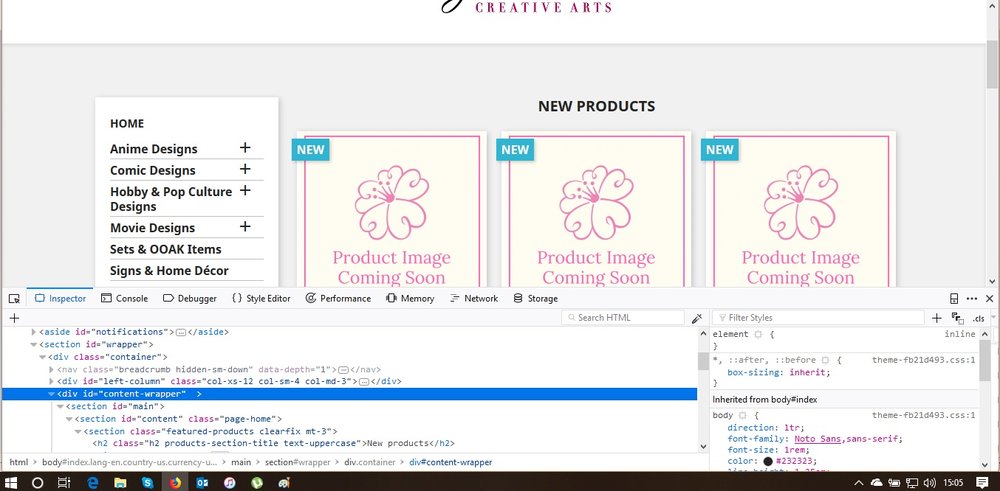Select body#index in breadcrumb trail
1000x491 pixels.
point(129,462)
